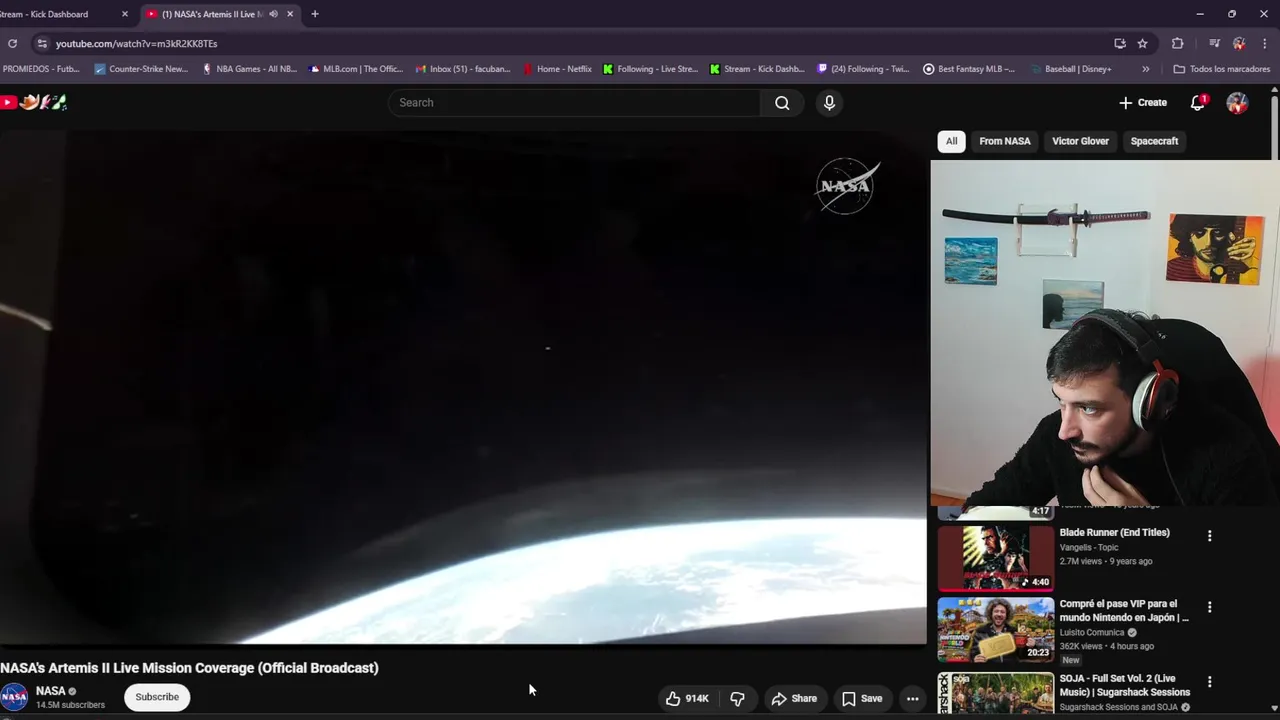Subscribe to the NASA channel
Image resolution: width=1280 pixels, height=720 pixels.
(157, 697)
